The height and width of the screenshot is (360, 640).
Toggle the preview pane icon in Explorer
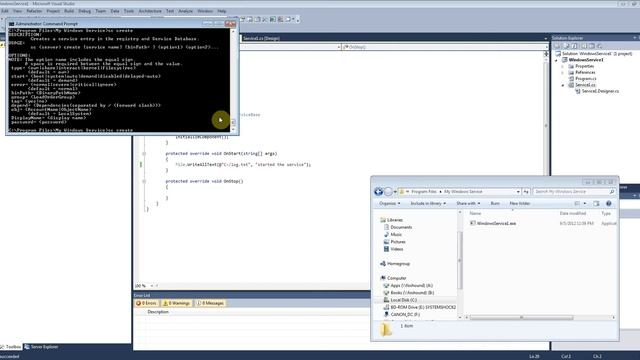[x=596, y=203]
